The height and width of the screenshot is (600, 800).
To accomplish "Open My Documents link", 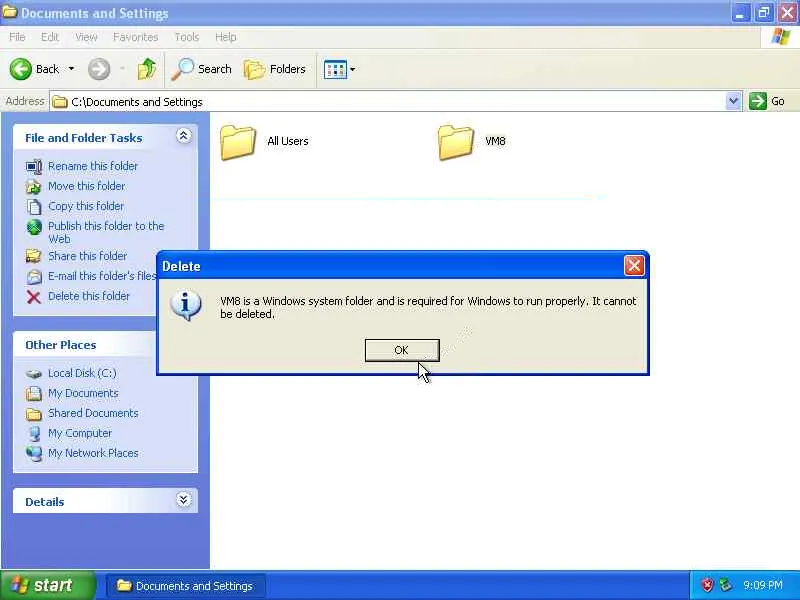I will coord(83,393).
